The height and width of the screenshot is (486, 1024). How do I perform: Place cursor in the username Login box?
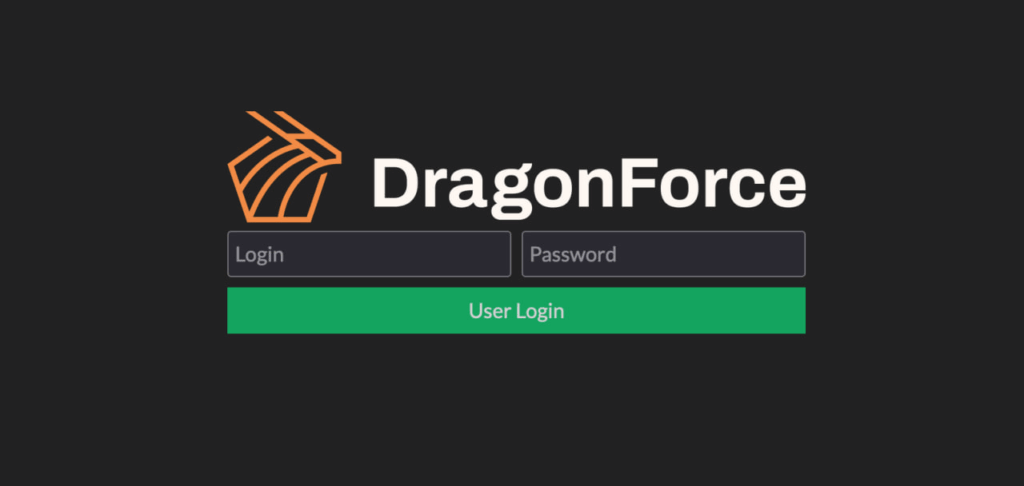pyautogui.click(x=369, y=254)
